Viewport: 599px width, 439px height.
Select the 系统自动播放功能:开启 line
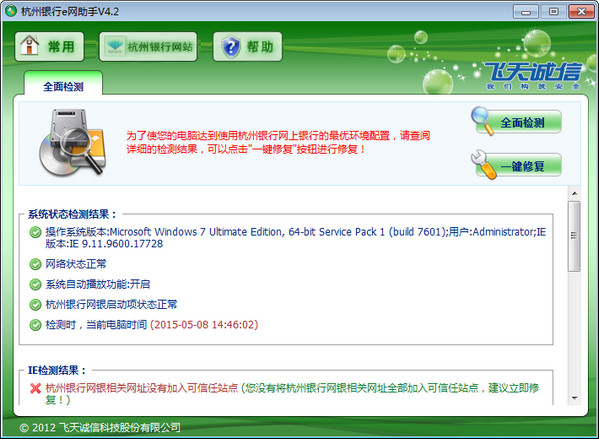point(98,284)
